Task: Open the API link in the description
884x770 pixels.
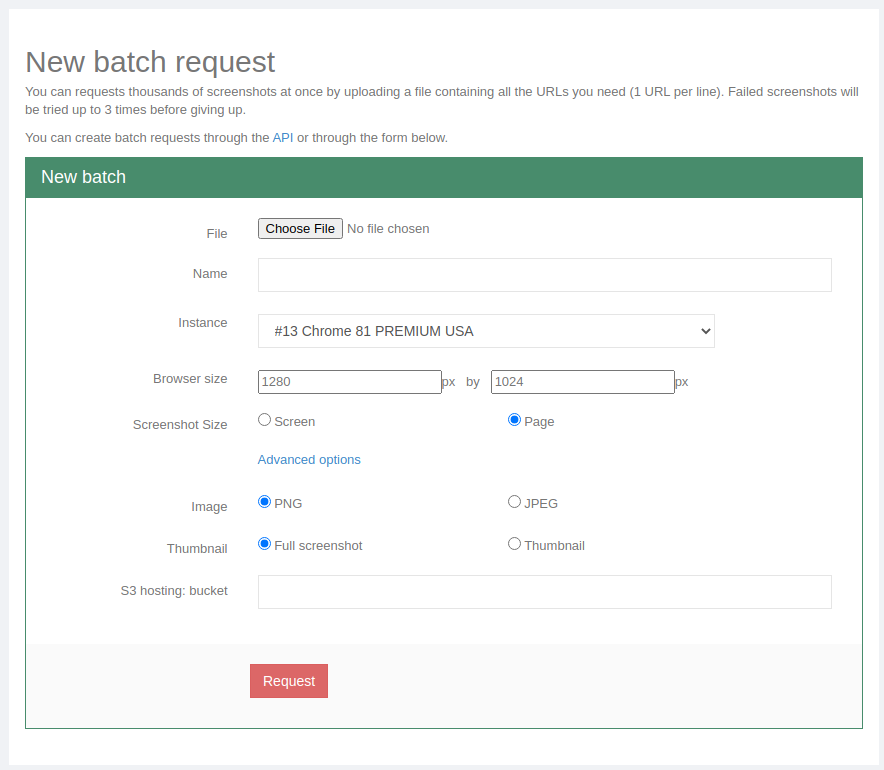Action: click(x=282, y=138)
